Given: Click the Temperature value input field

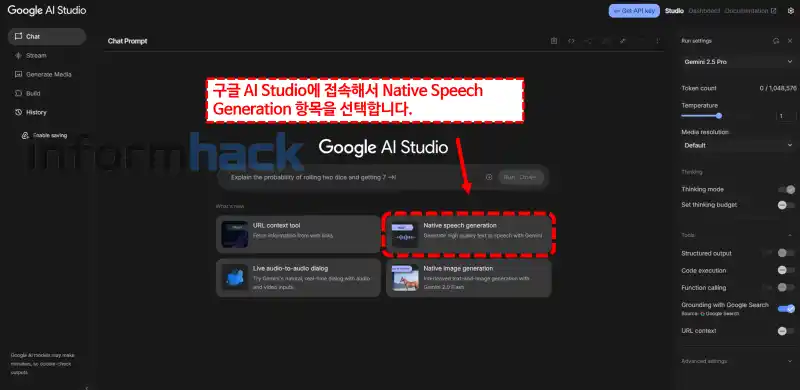Looking at the screenshot, I should (x=786, y=116).
